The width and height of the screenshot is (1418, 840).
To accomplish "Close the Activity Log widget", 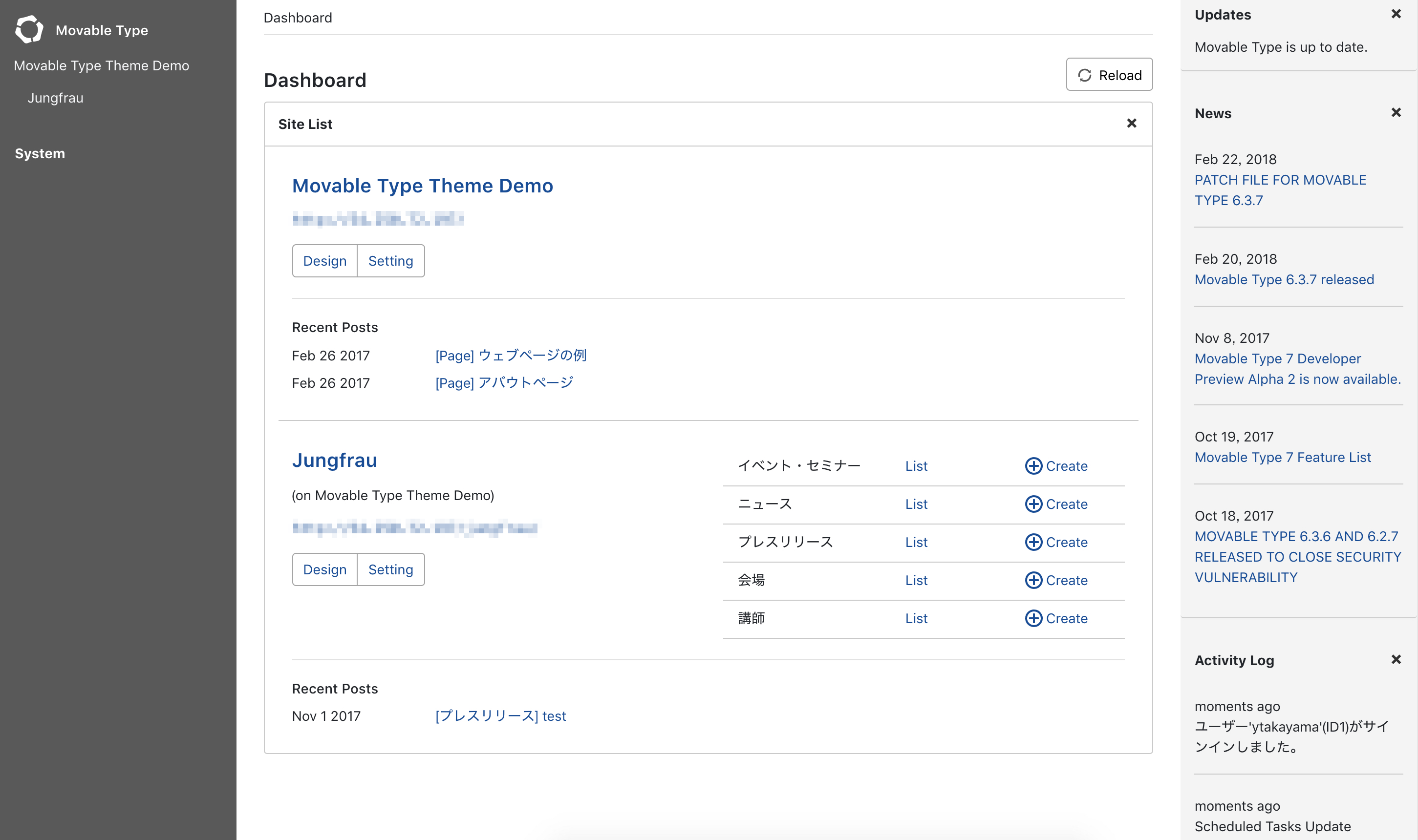I will (1396, 659).
